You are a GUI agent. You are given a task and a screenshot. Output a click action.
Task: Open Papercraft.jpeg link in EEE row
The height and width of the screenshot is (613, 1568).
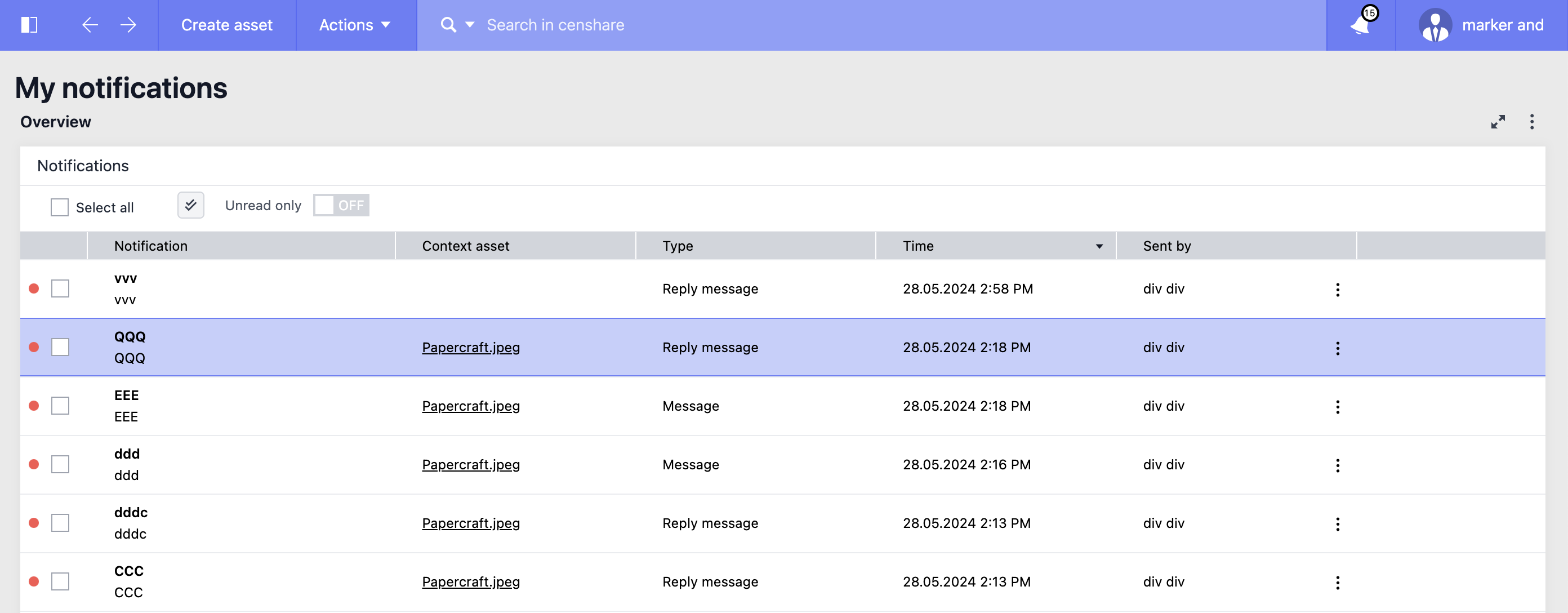pyautogui.click(x=470, y=406)
